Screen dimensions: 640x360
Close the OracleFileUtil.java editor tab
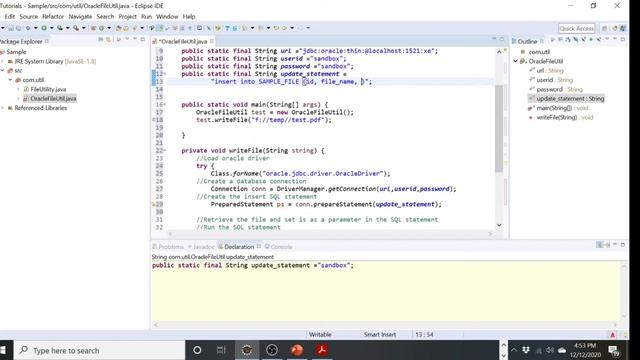click(x=211, y=41)
